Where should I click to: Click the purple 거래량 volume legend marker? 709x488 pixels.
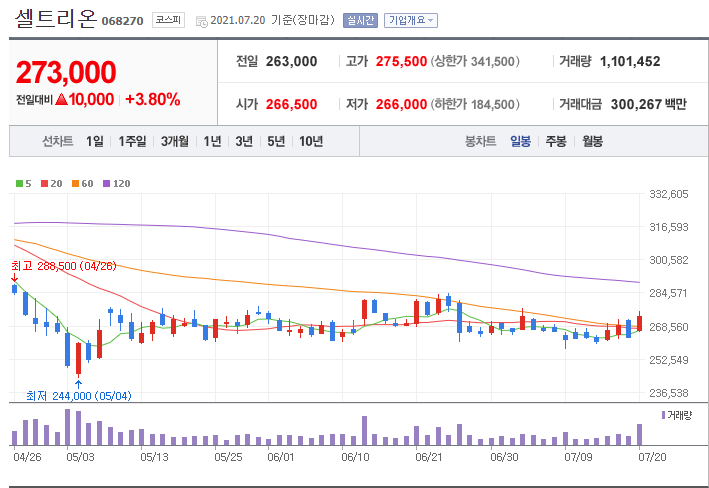[x=663, y=415]
